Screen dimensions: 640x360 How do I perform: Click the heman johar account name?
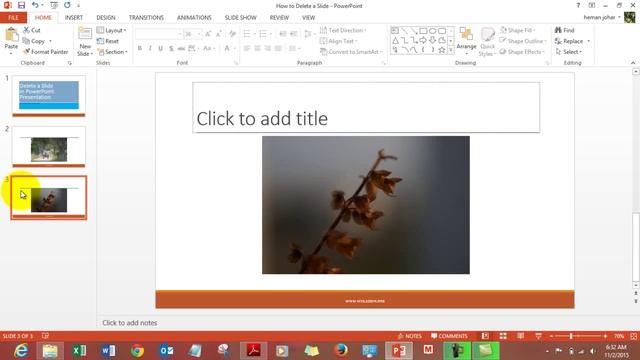[x=599, y=18]
